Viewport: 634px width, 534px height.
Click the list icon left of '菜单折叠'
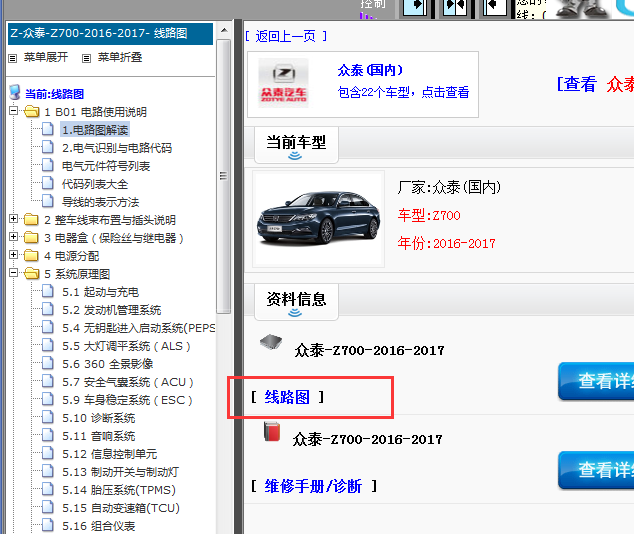[x=86, y=58]
